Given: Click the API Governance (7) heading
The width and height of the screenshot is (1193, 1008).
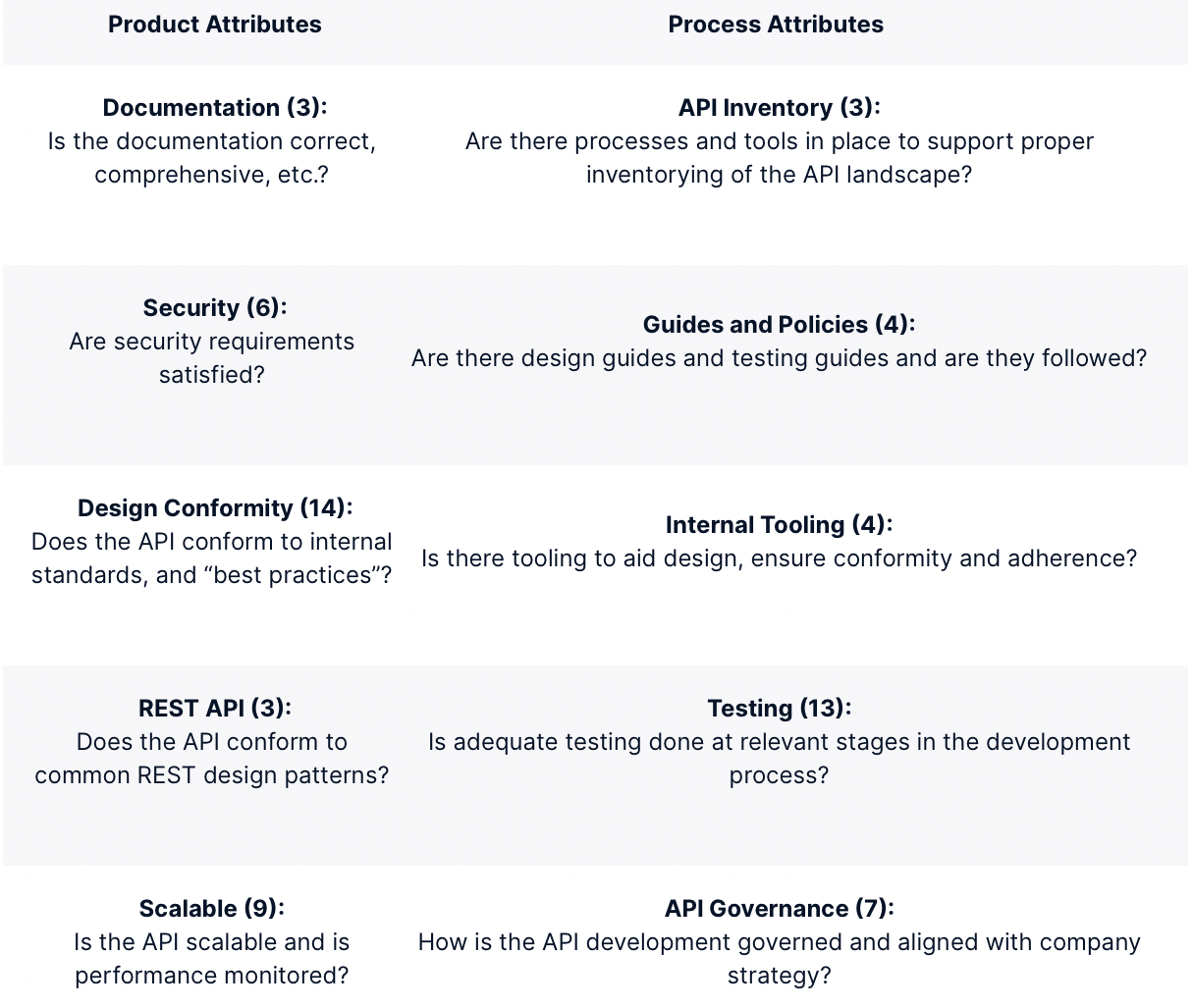Looking at the screenshot, I should pos(779,908).
